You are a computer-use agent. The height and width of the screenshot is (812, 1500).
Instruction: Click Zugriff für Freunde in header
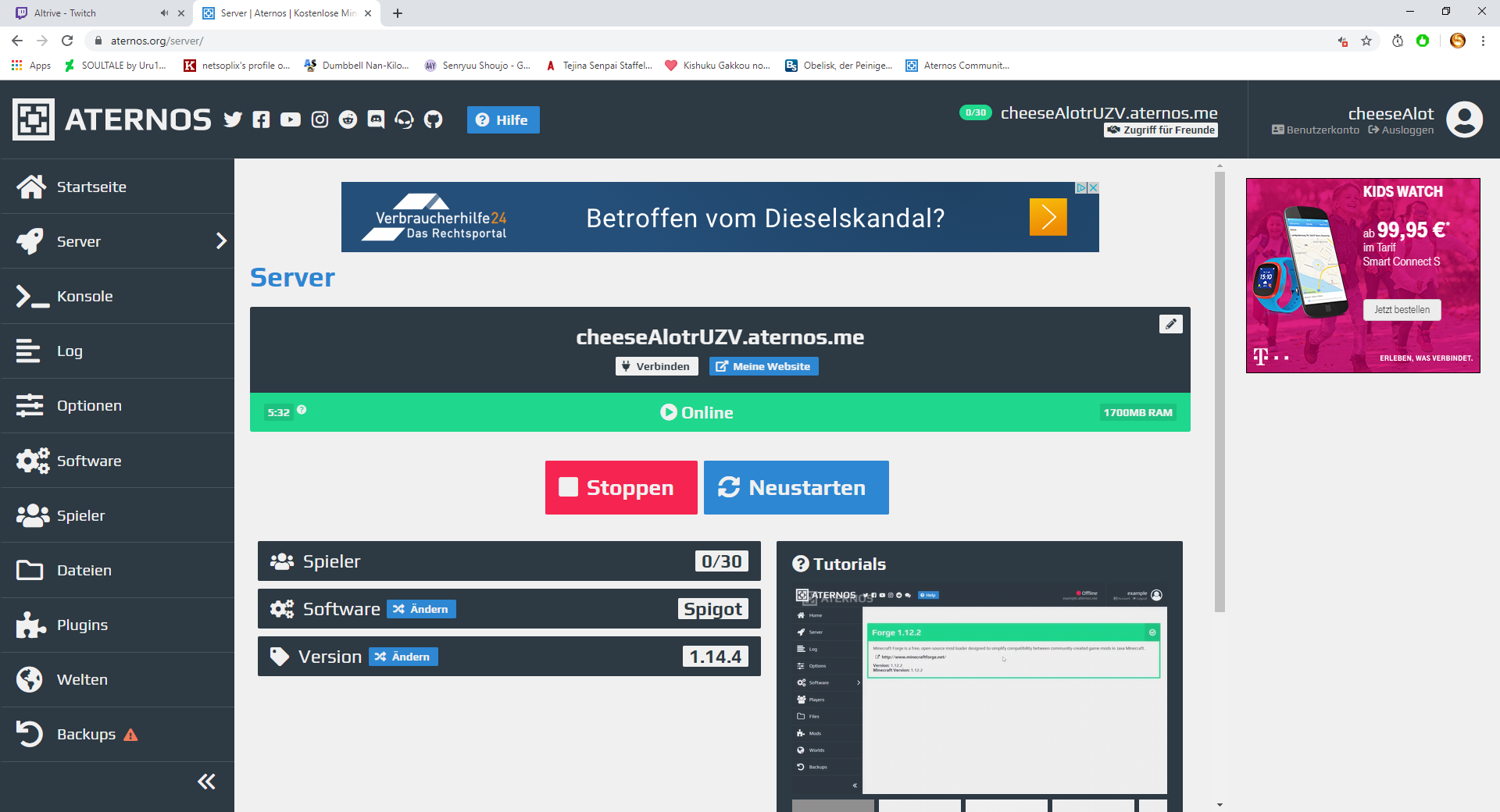point(1161,130)
